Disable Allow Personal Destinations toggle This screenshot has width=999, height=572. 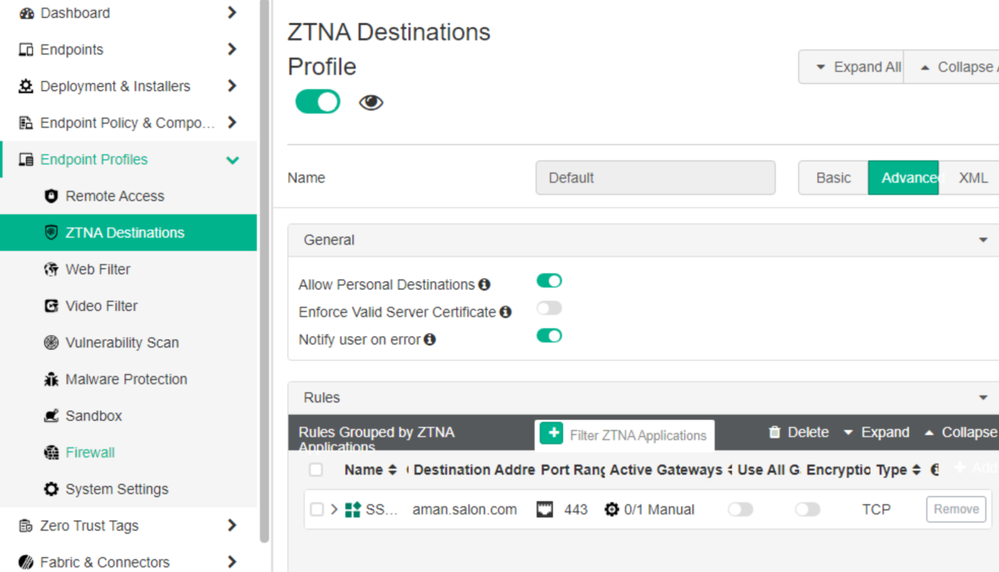[549, 281]
